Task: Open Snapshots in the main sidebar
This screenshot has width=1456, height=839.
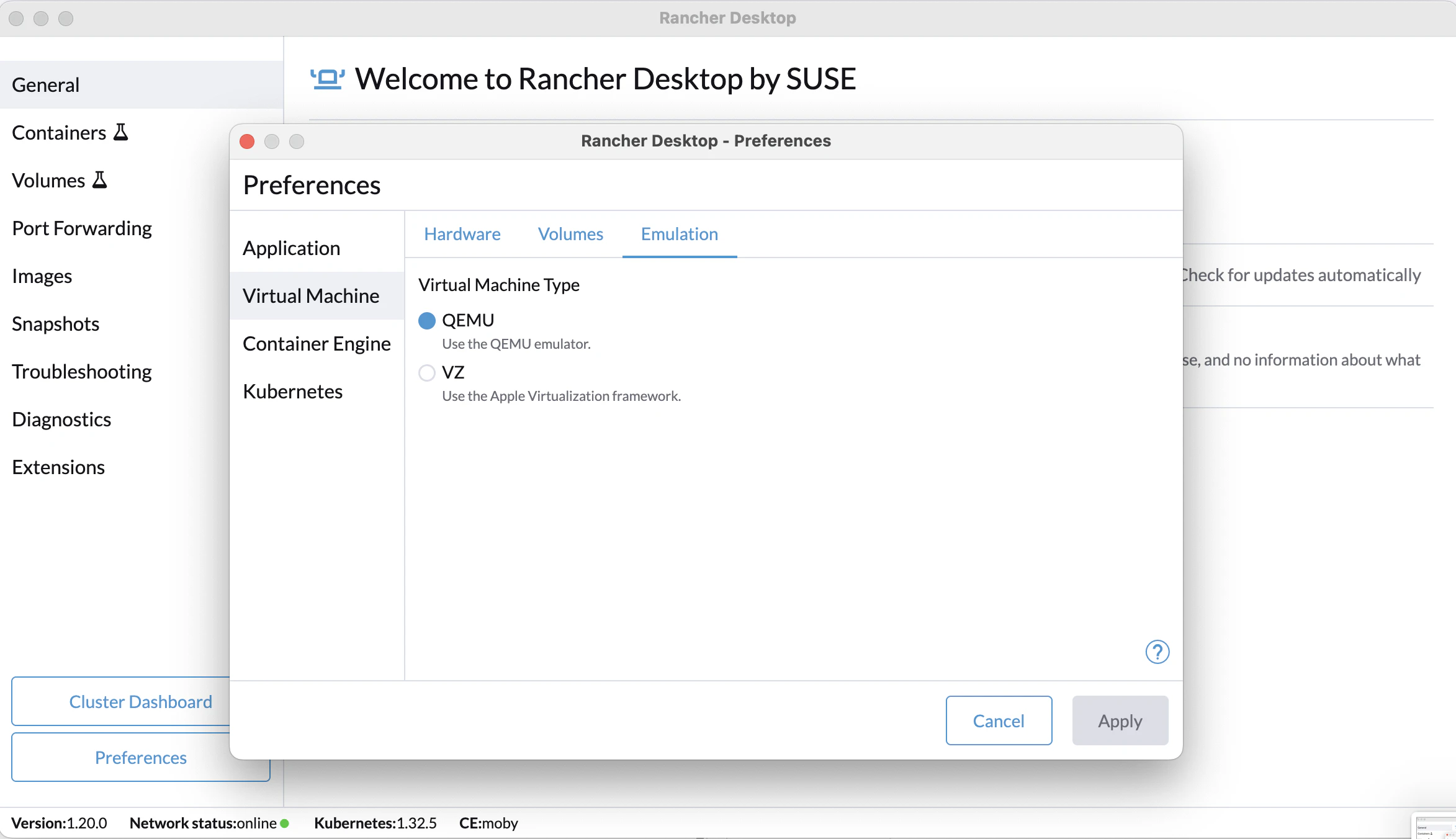Action: click(115, 324)
